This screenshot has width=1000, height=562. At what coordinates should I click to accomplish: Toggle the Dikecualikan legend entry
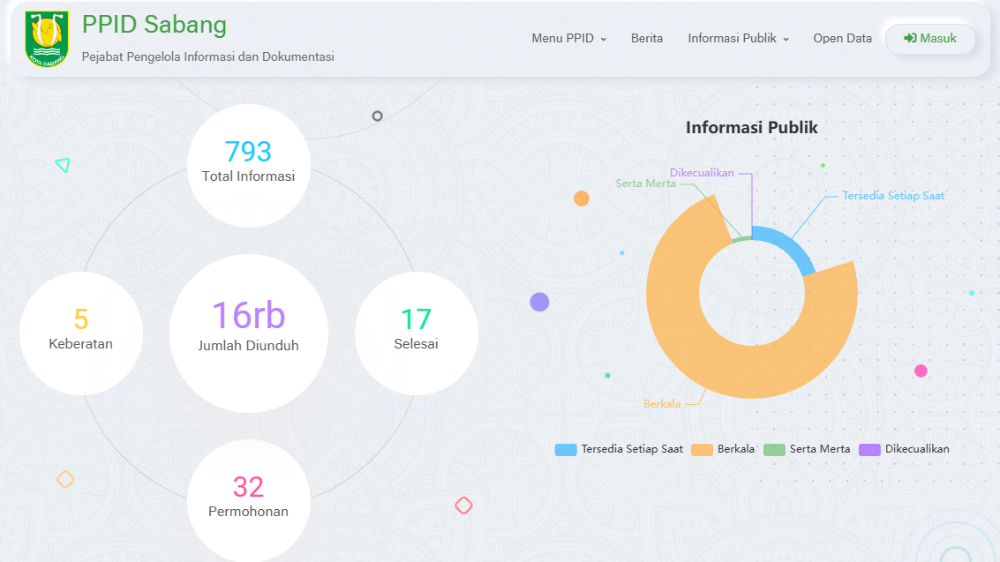point(904,449)
